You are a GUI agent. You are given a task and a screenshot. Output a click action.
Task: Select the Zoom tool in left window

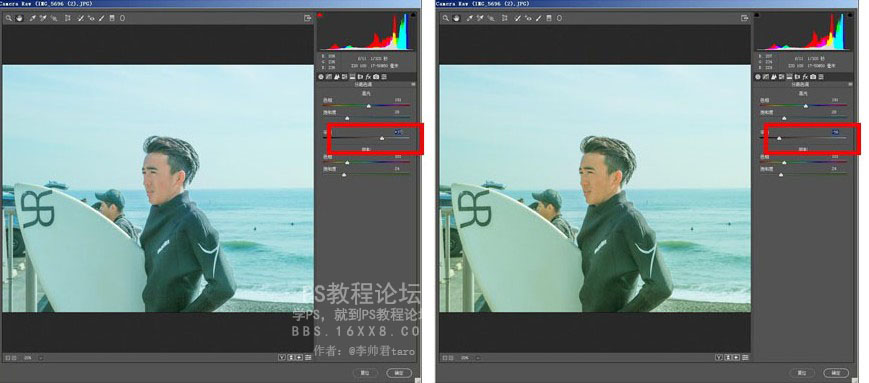point(9,18)
